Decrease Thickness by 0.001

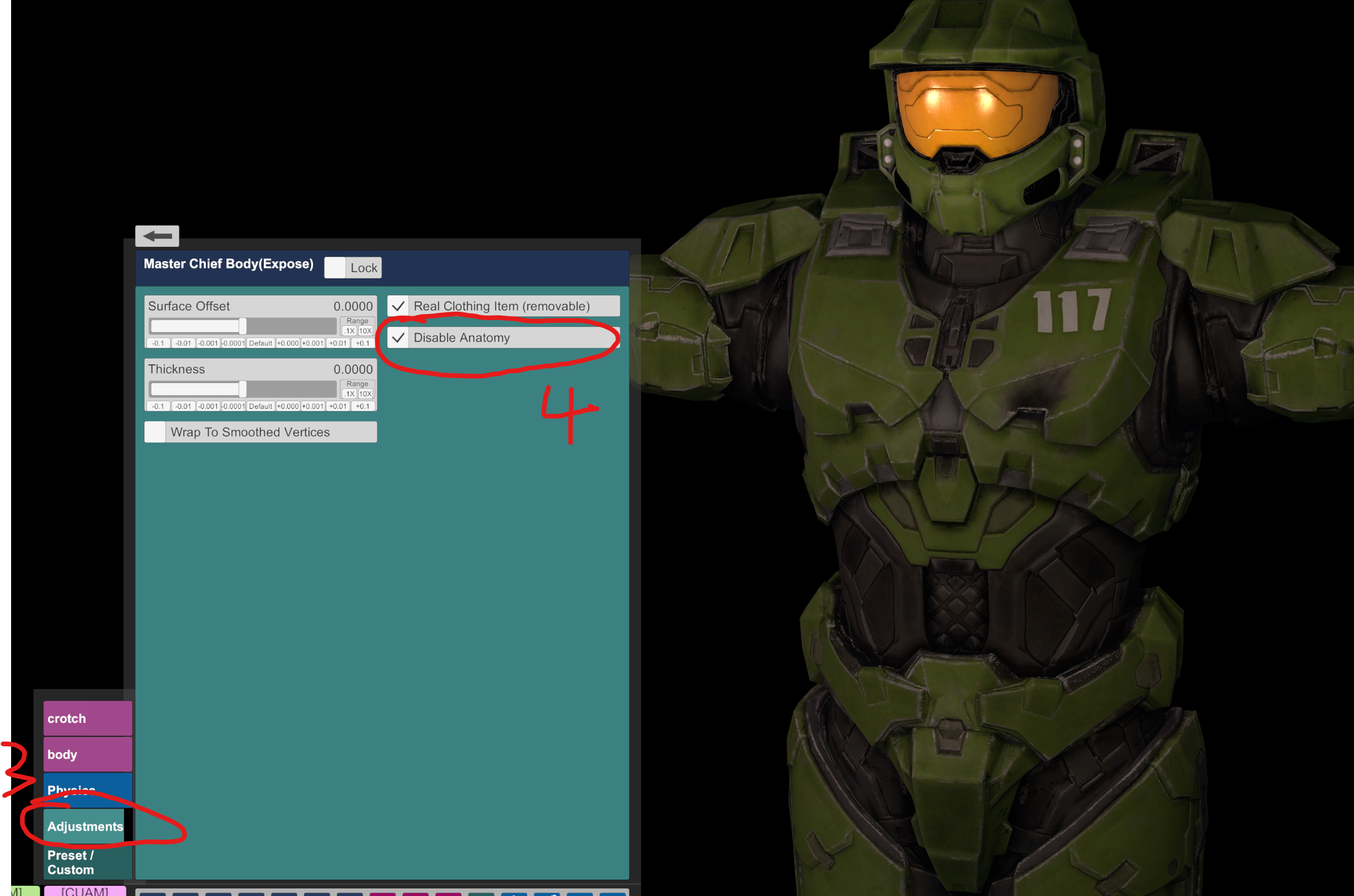208,406
